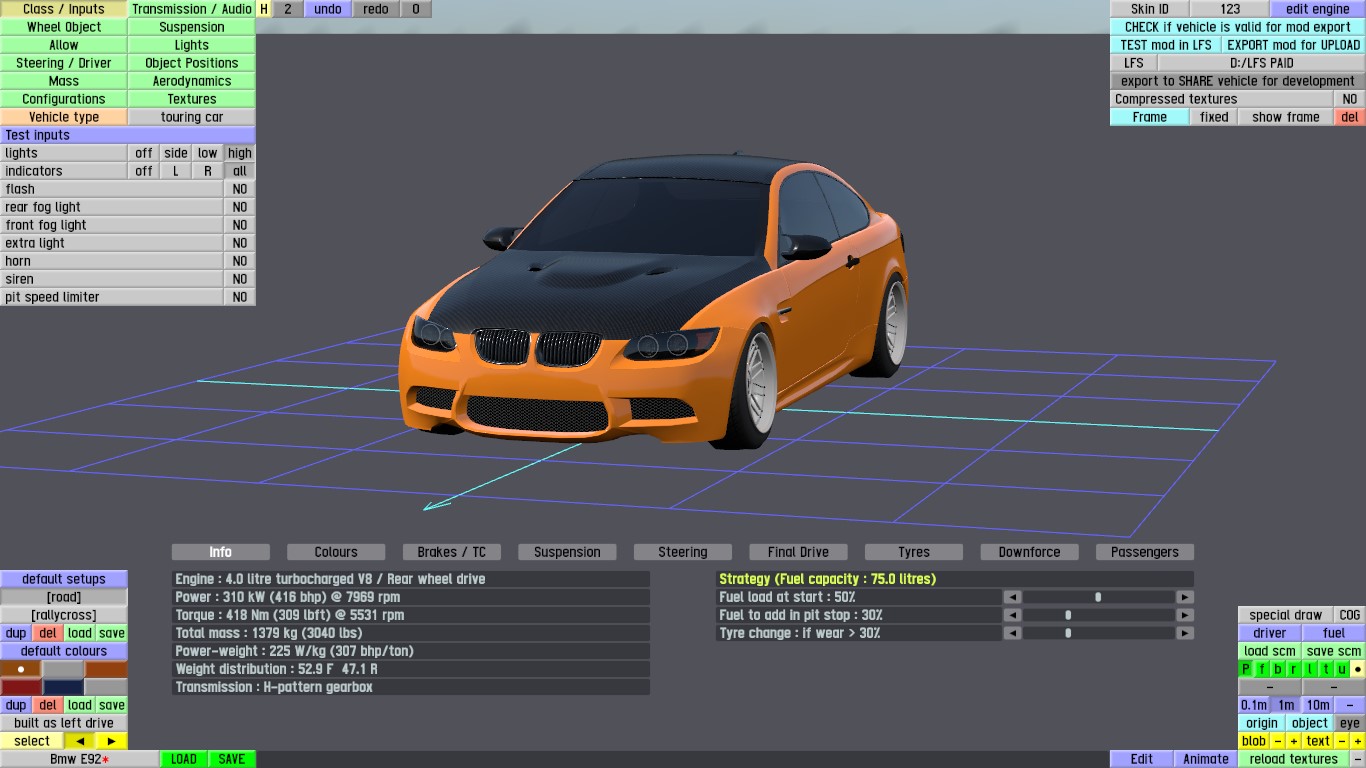Click right arrow for Fuel to add in pit stop
The height and width of the screenshot is (768, 1366).
[x=1184, y=615]
